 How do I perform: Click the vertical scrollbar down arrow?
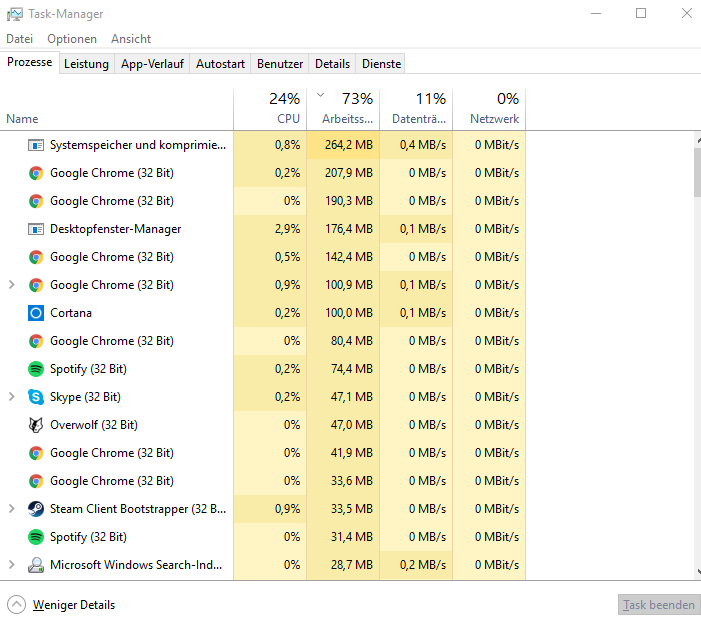[696, 572]
